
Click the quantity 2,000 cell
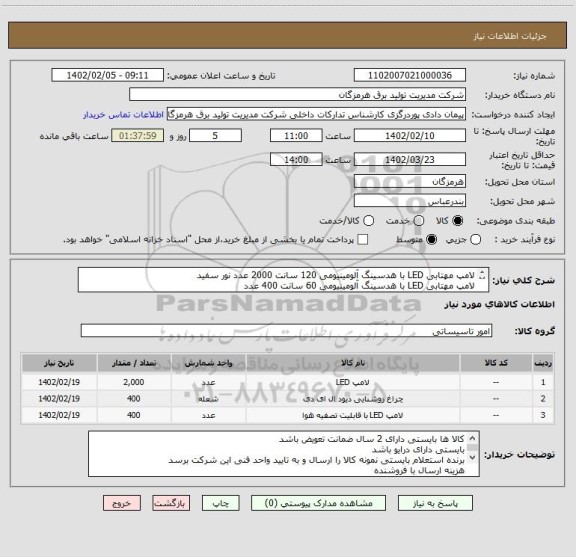pos(134,382)
